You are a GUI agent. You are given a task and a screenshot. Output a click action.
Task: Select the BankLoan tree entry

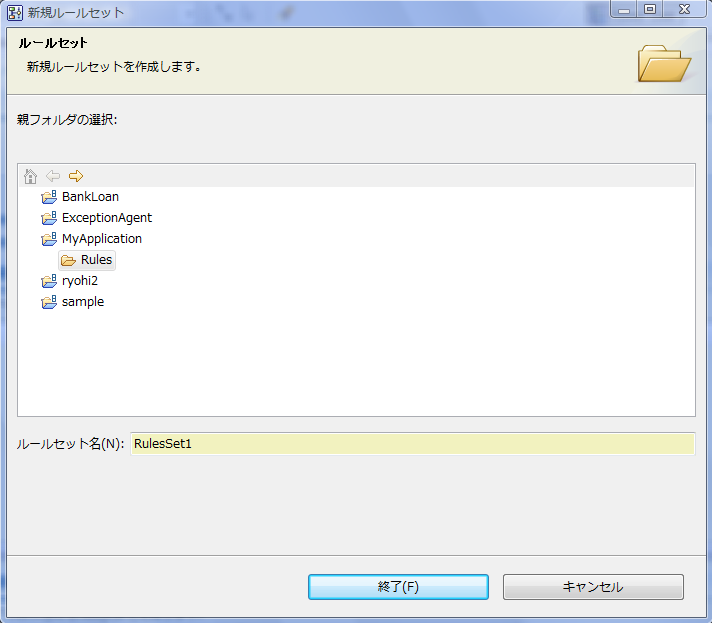click(90, 197)
